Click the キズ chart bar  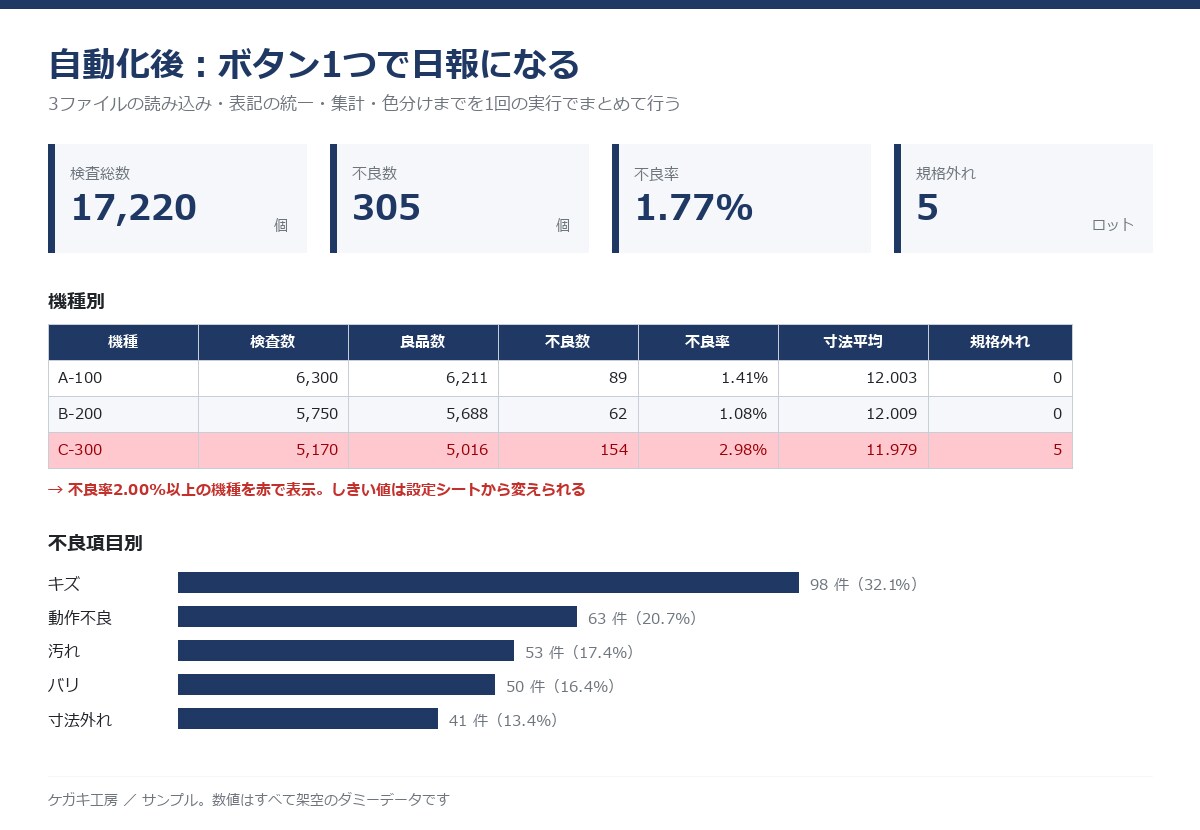pos(488,583)
